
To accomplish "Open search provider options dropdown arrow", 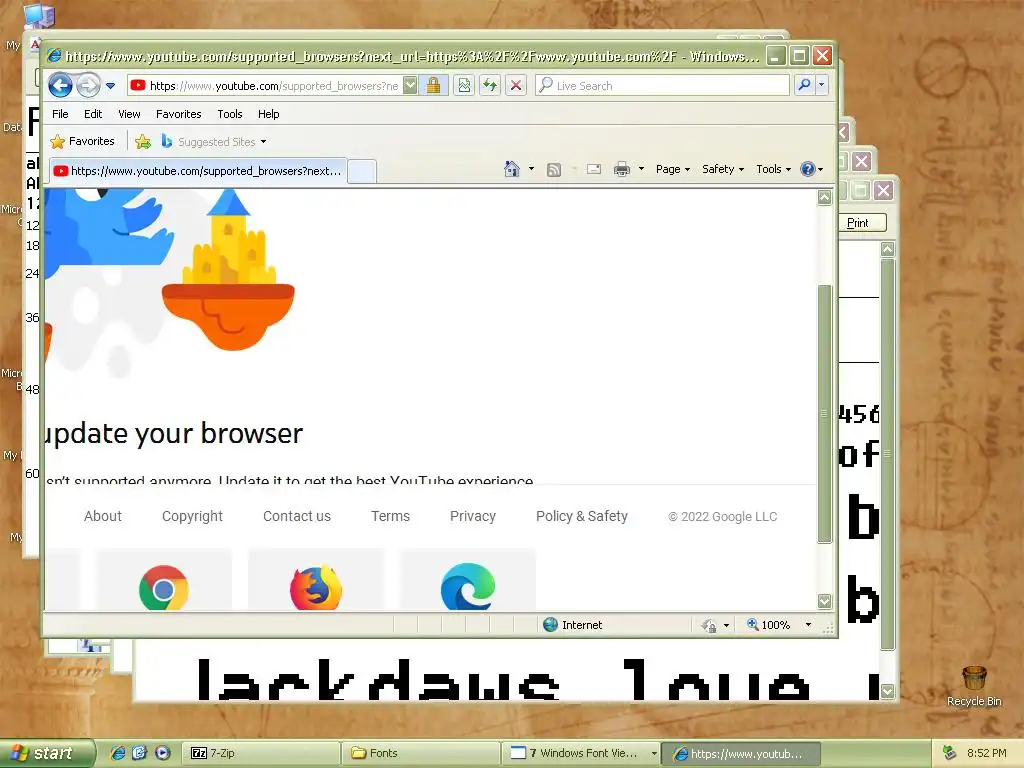I will pos(822,86).
